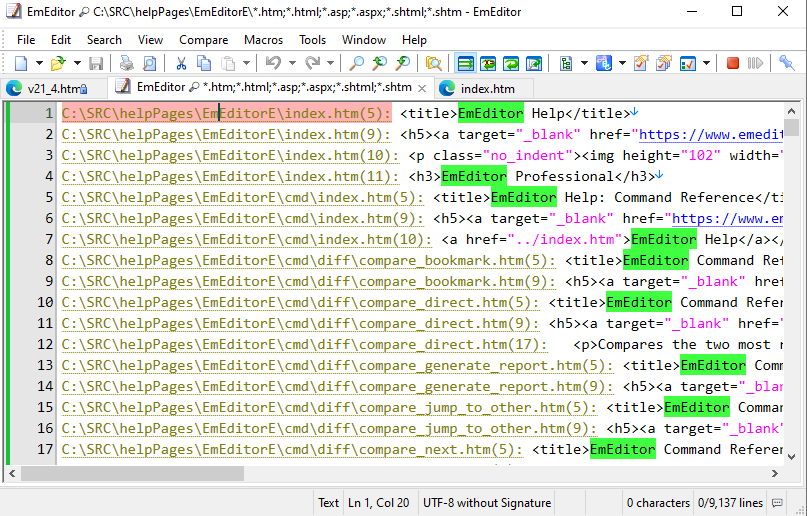Click the Copy icon in toolbar
The image size is (807, 516).
coord(204,64)
